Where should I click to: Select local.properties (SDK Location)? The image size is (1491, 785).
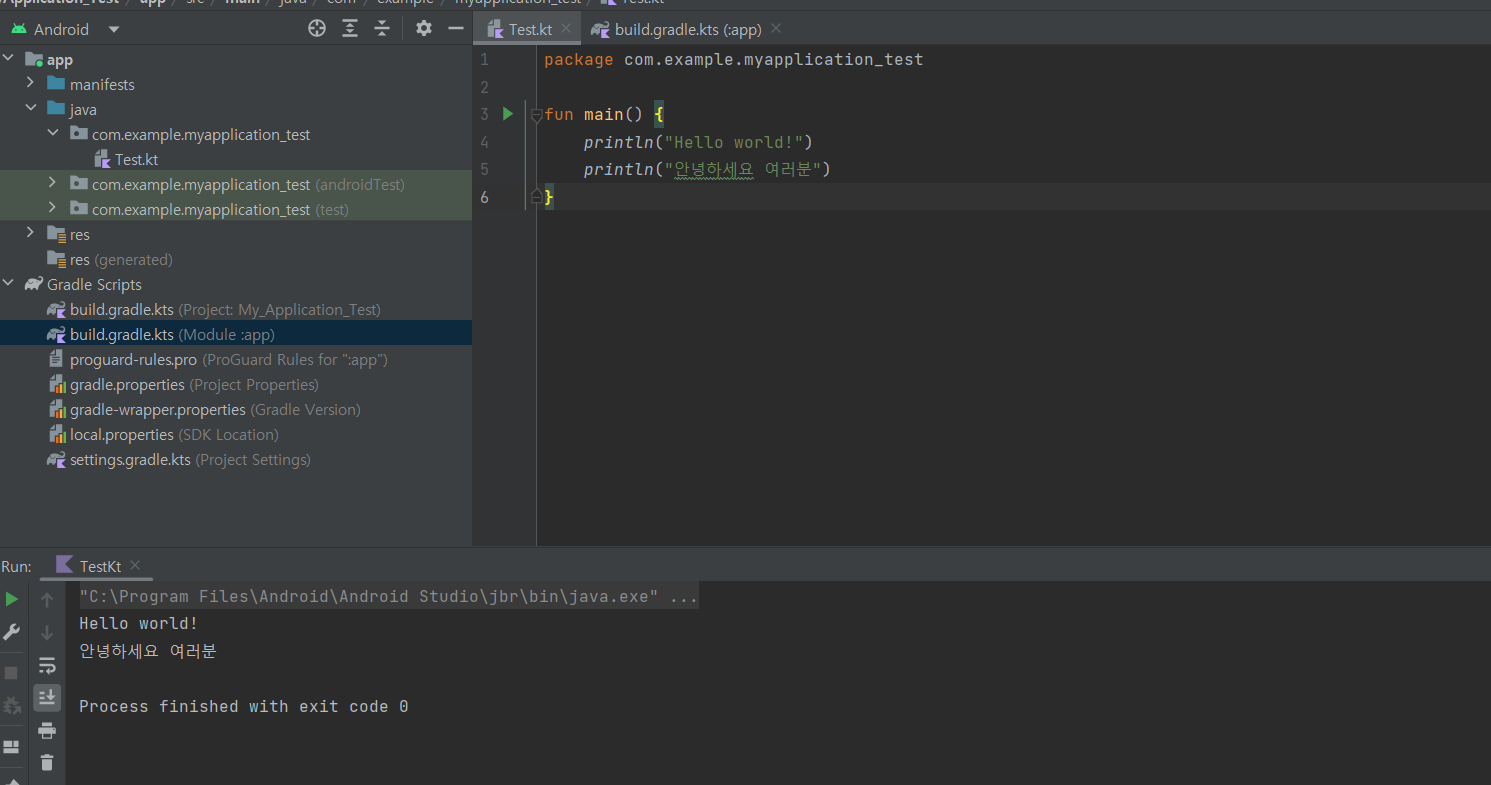(x=163, y=434)
